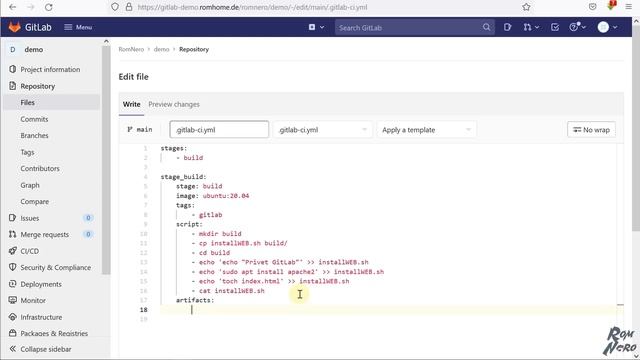The image size is (640, 360).
Task: Click the Pocket save icon
Action: (x=593, y=7)
